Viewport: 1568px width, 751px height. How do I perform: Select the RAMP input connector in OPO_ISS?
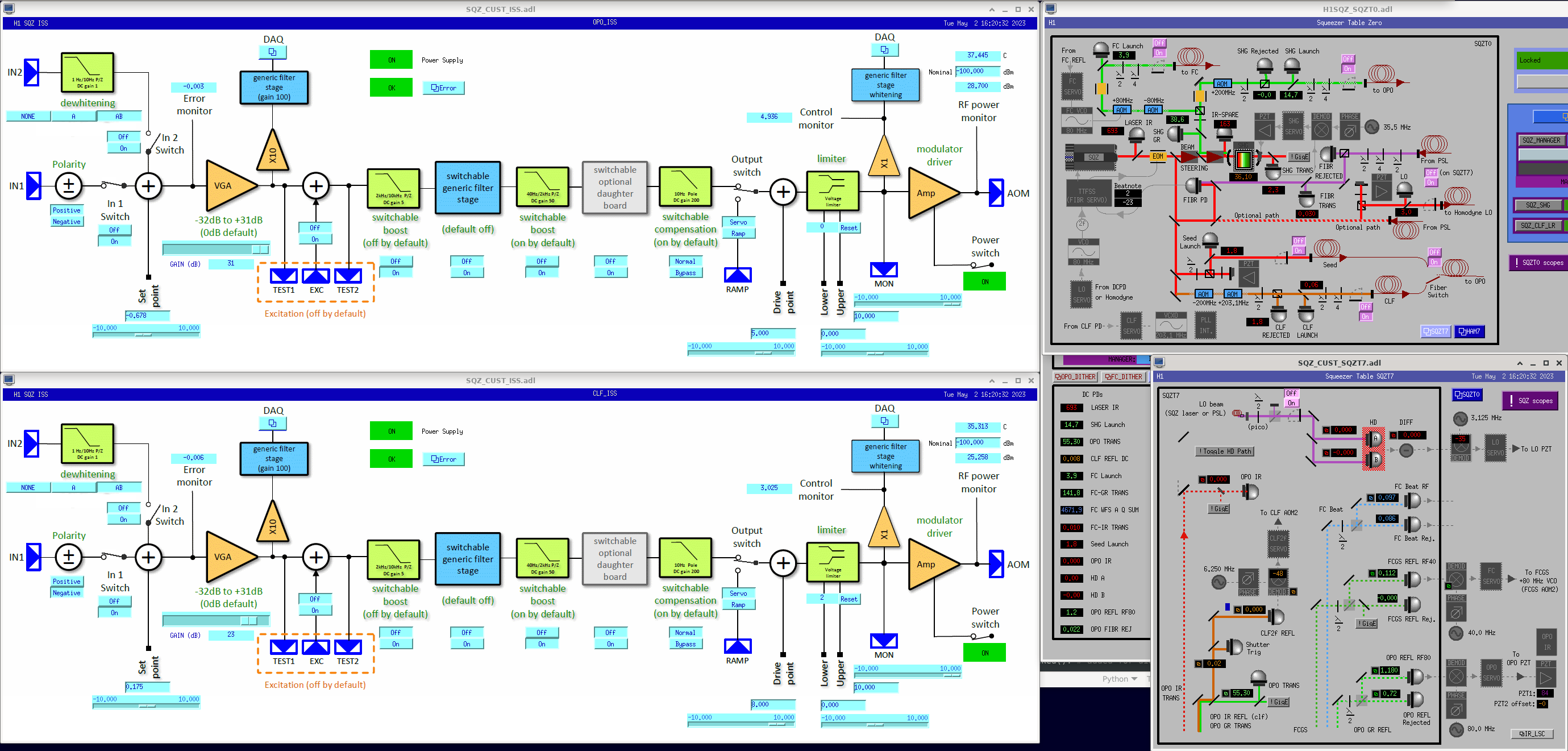(738, 275)
